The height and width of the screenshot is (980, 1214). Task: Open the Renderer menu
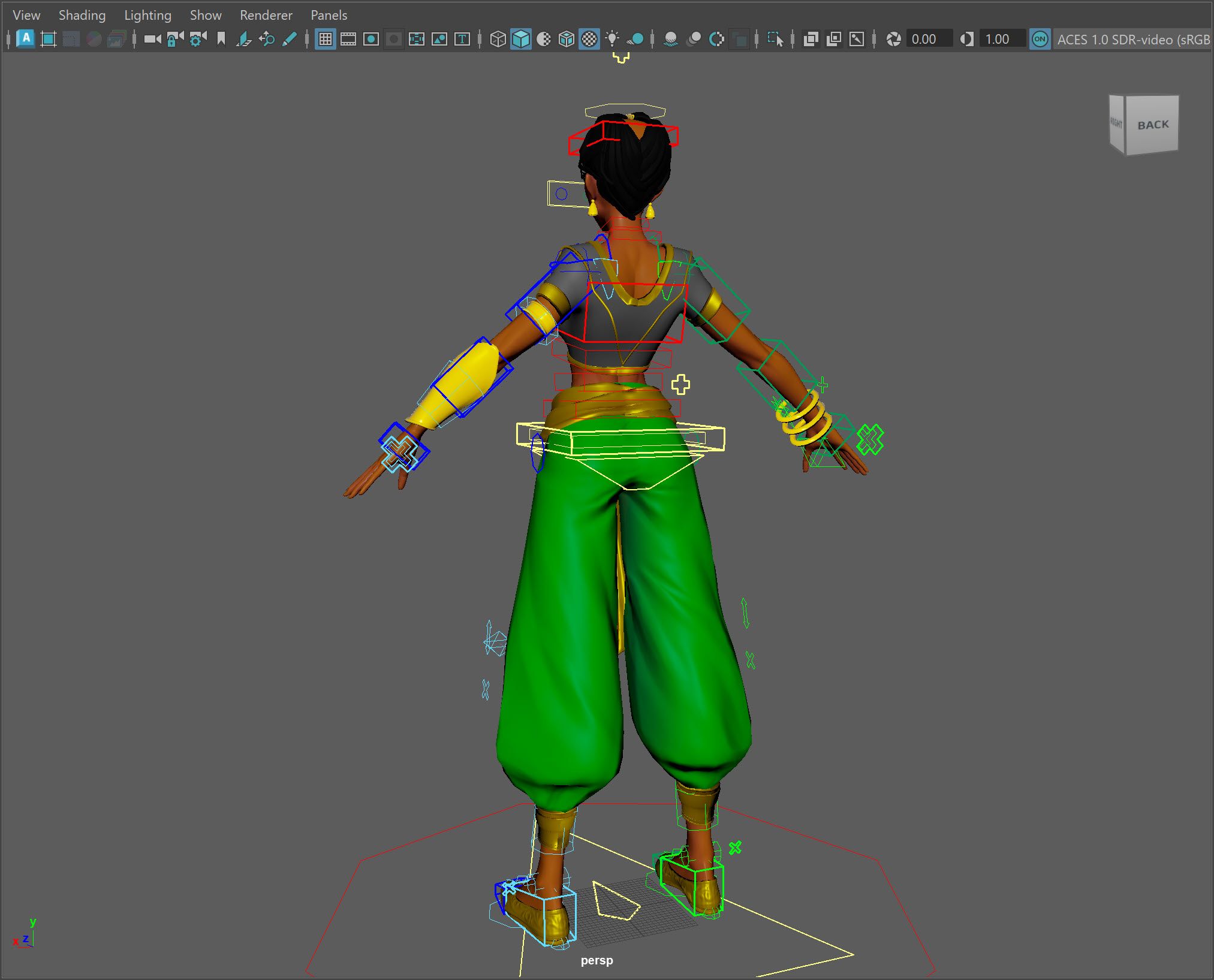(266, 15)
